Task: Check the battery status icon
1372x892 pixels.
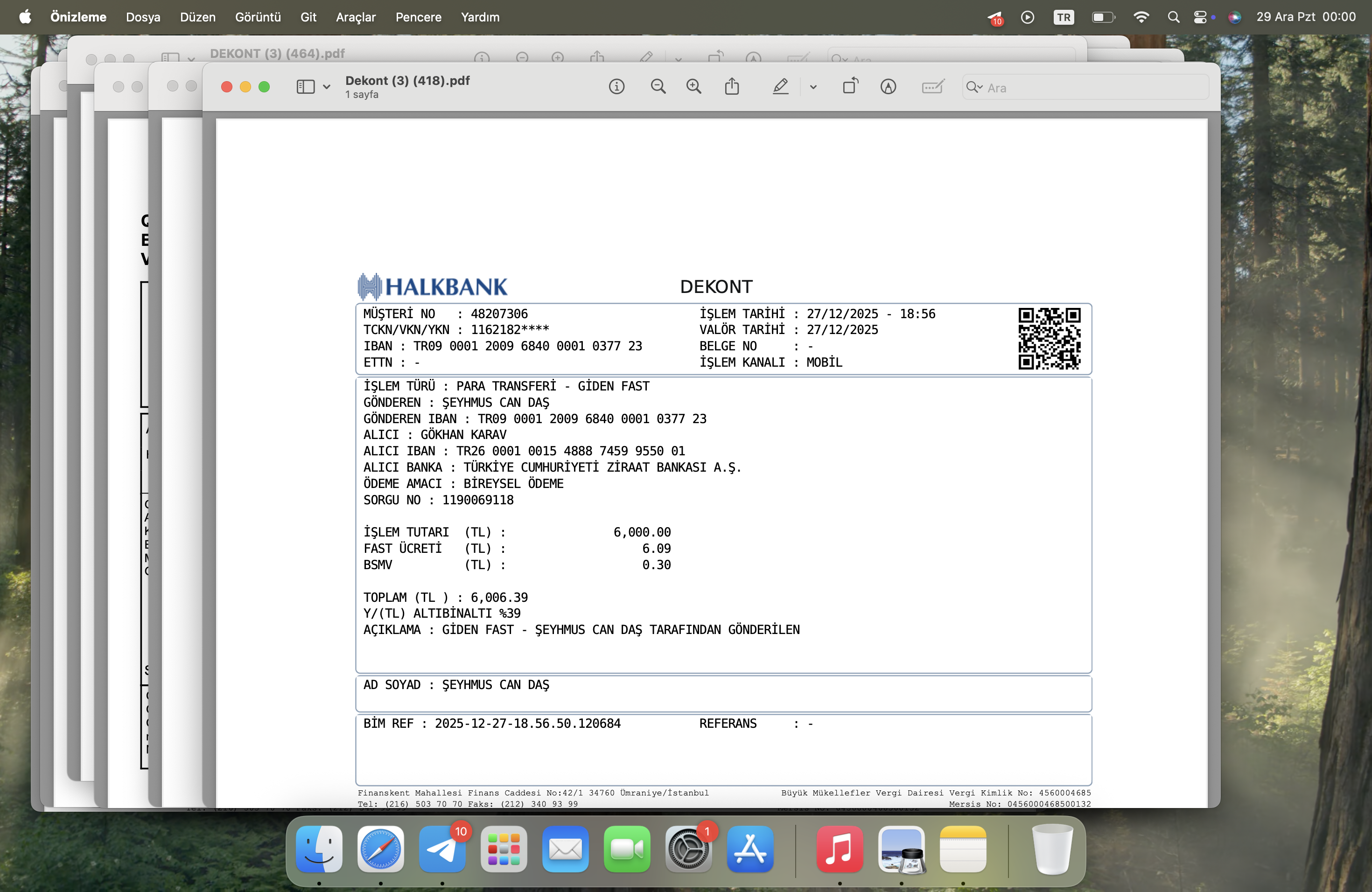Action: tap(1103, 17)
